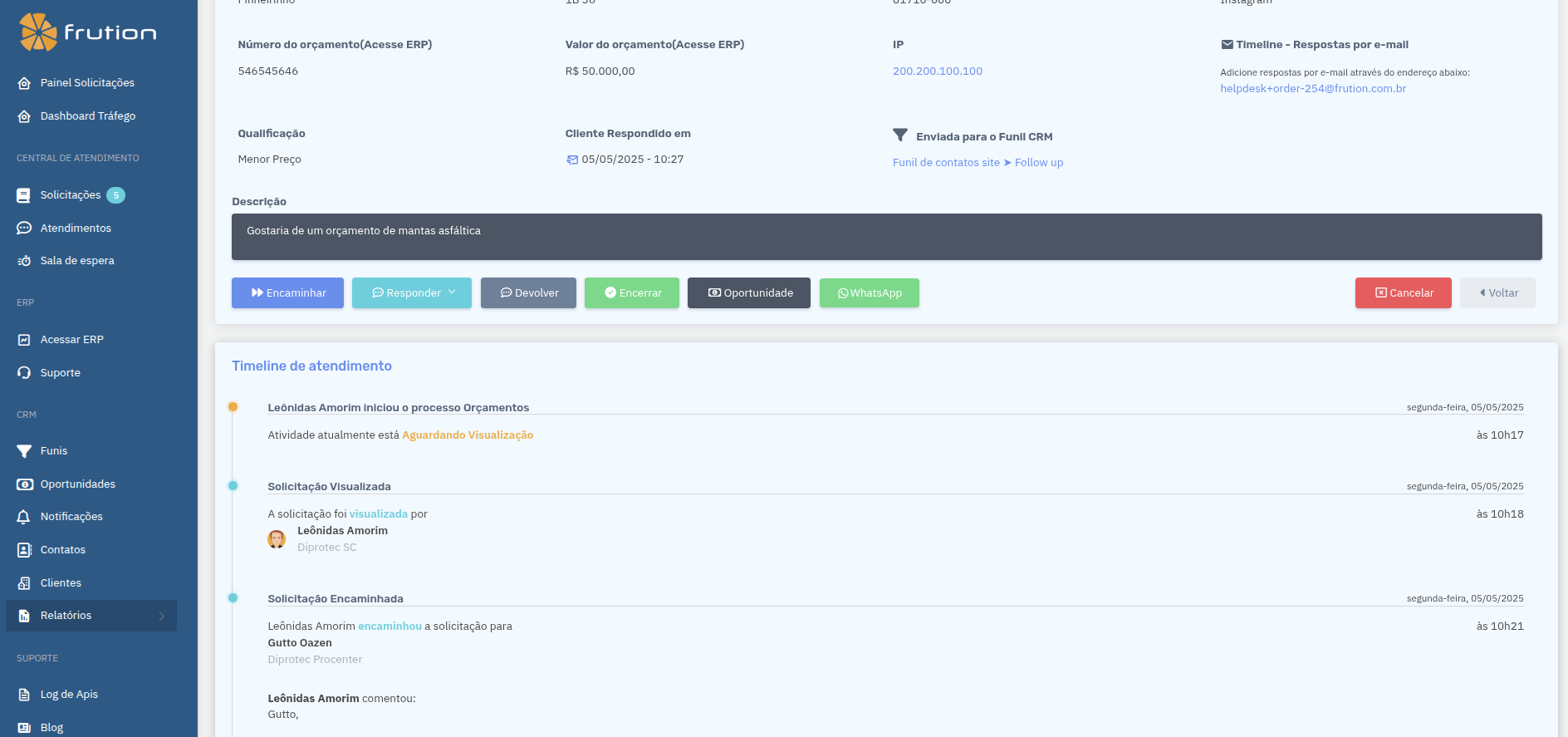
Task: Open the helpdesk e-mail address link
Action: pos(1312,89)
